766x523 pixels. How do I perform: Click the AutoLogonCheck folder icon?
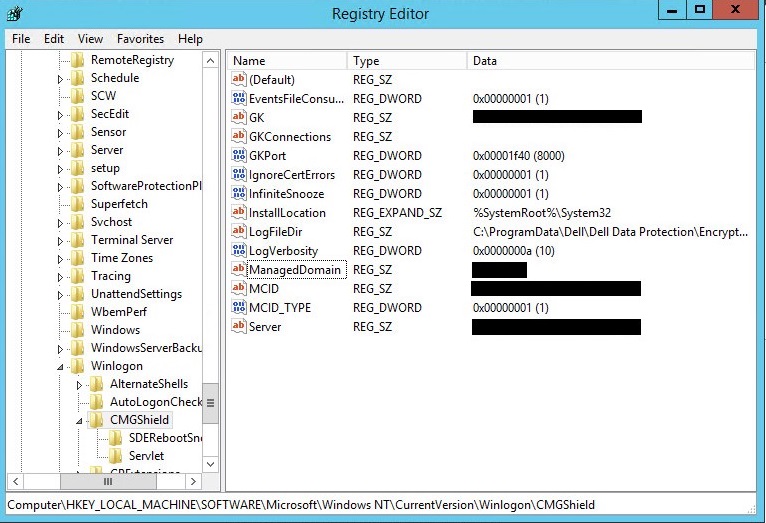click(96, 402)
